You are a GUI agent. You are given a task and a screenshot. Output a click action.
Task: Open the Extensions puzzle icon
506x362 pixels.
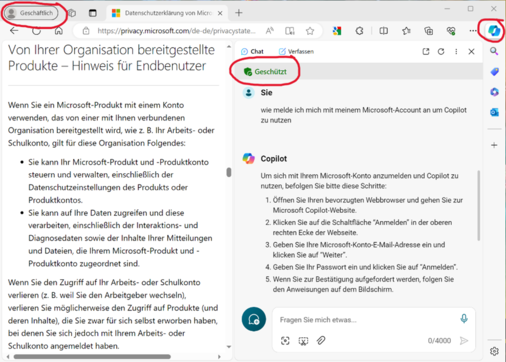359,31
